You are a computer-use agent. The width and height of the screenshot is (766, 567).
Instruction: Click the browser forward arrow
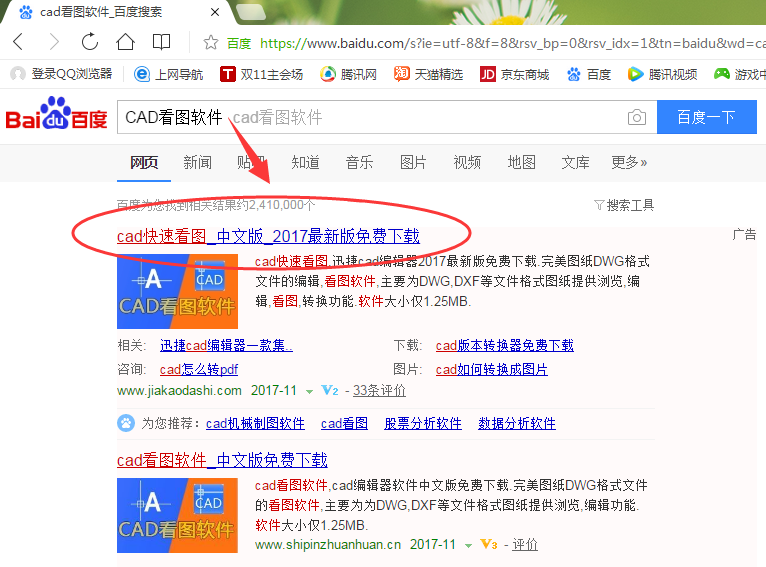click(x=54, y=42)
